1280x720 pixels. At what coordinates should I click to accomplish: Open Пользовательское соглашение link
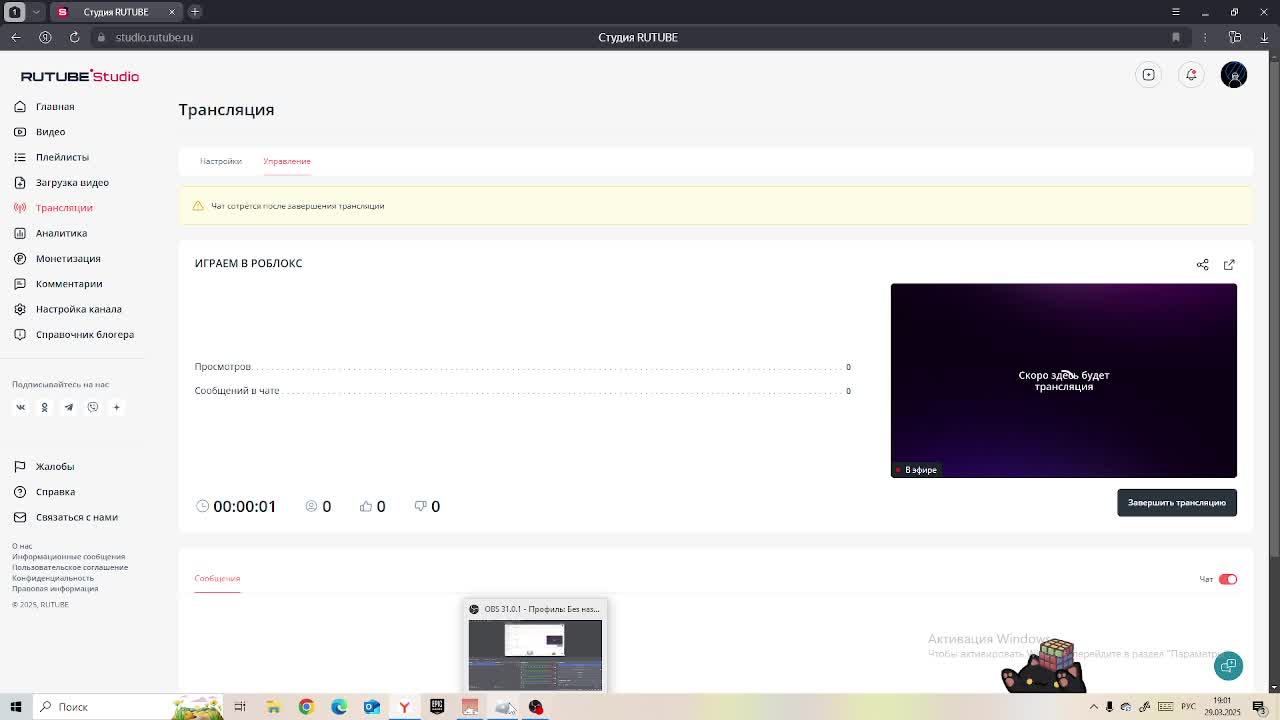70,567
